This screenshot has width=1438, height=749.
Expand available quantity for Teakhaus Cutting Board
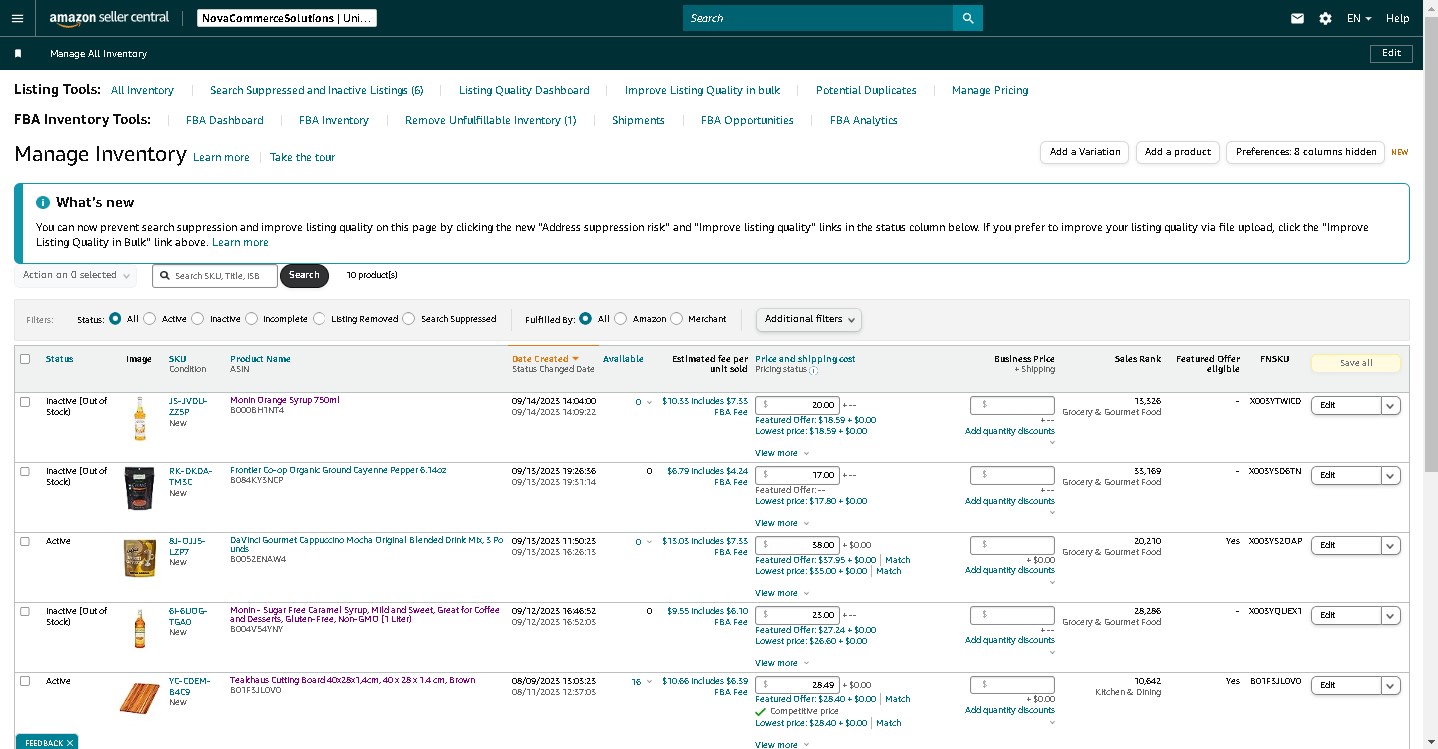650,682
